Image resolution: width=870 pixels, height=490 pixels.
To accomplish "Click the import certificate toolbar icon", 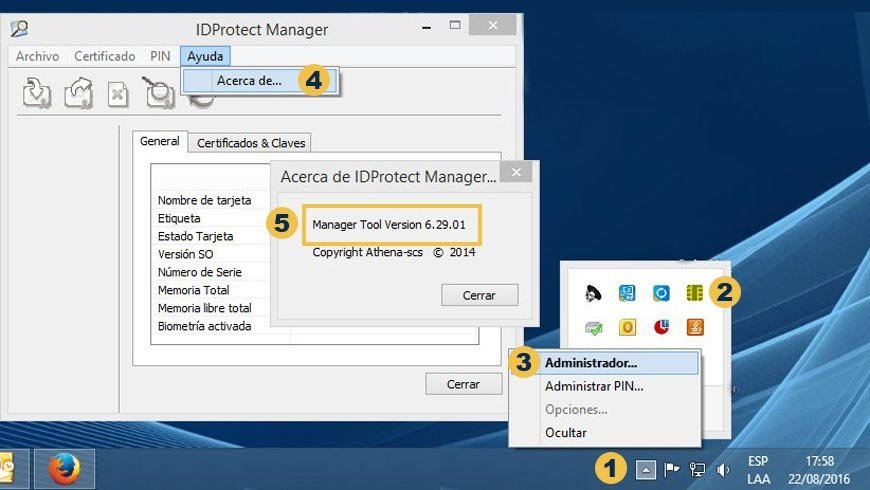I will [37, 93].
